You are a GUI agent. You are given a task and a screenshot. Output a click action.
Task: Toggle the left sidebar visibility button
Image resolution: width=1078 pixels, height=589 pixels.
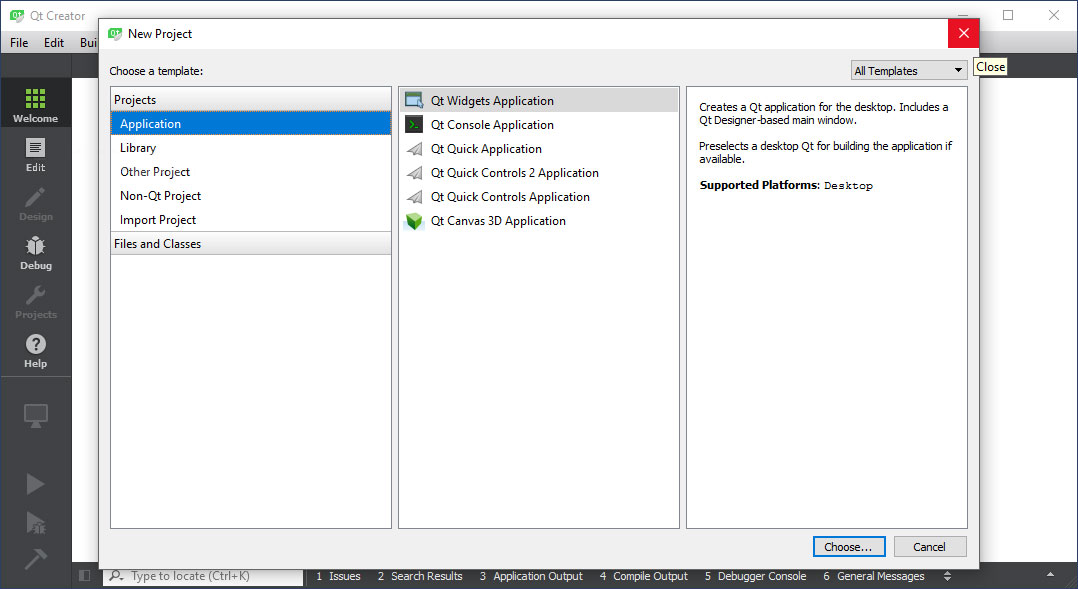pos(84,576)
